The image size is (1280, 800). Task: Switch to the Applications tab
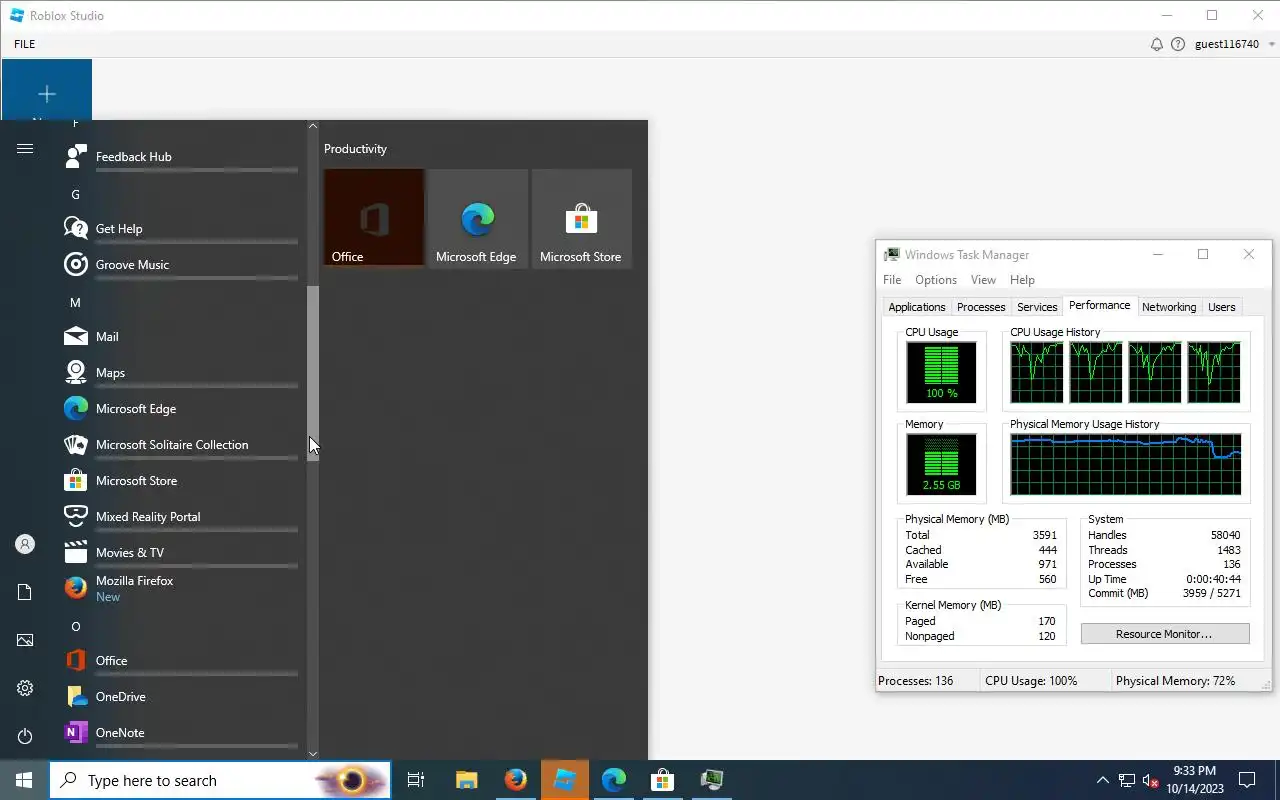[917, 307]
